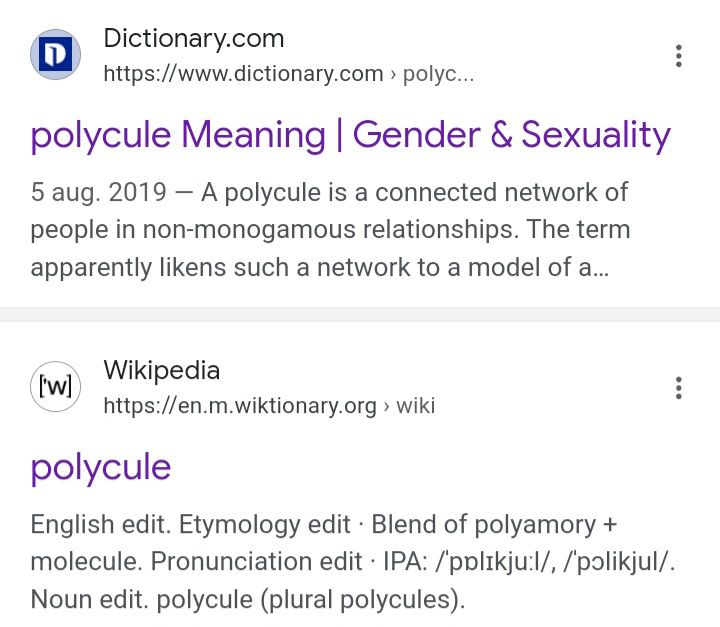The image size is (720, 627).
Task: Click the 'wiki' breadcrumb path
Action: tap(416, 406)
